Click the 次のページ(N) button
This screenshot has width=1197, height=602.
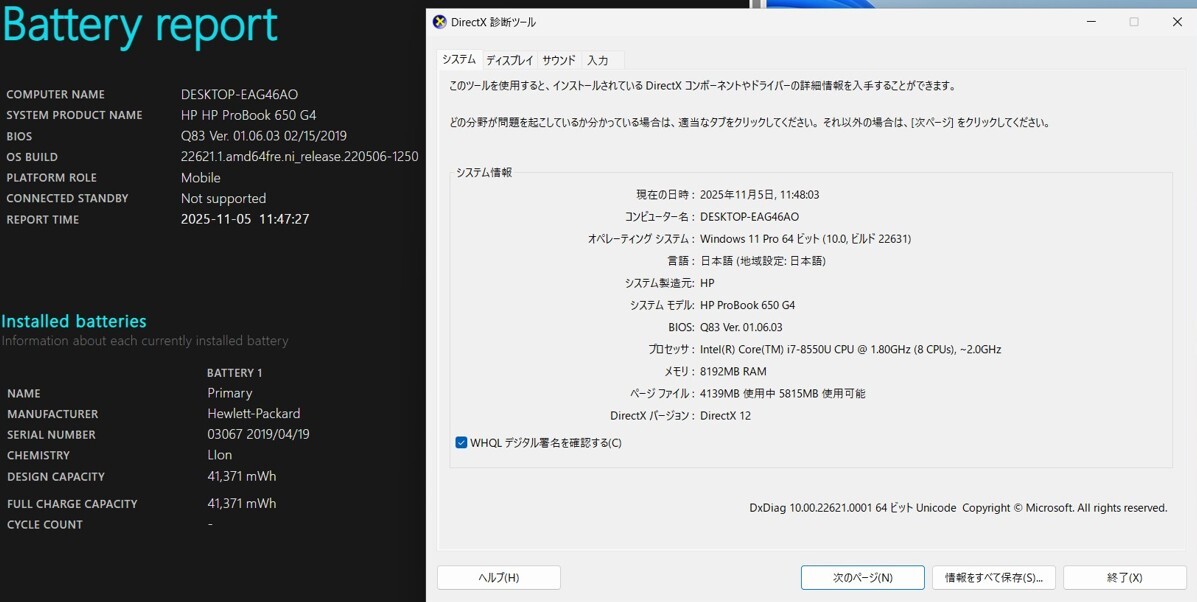[x=863, y=578]
